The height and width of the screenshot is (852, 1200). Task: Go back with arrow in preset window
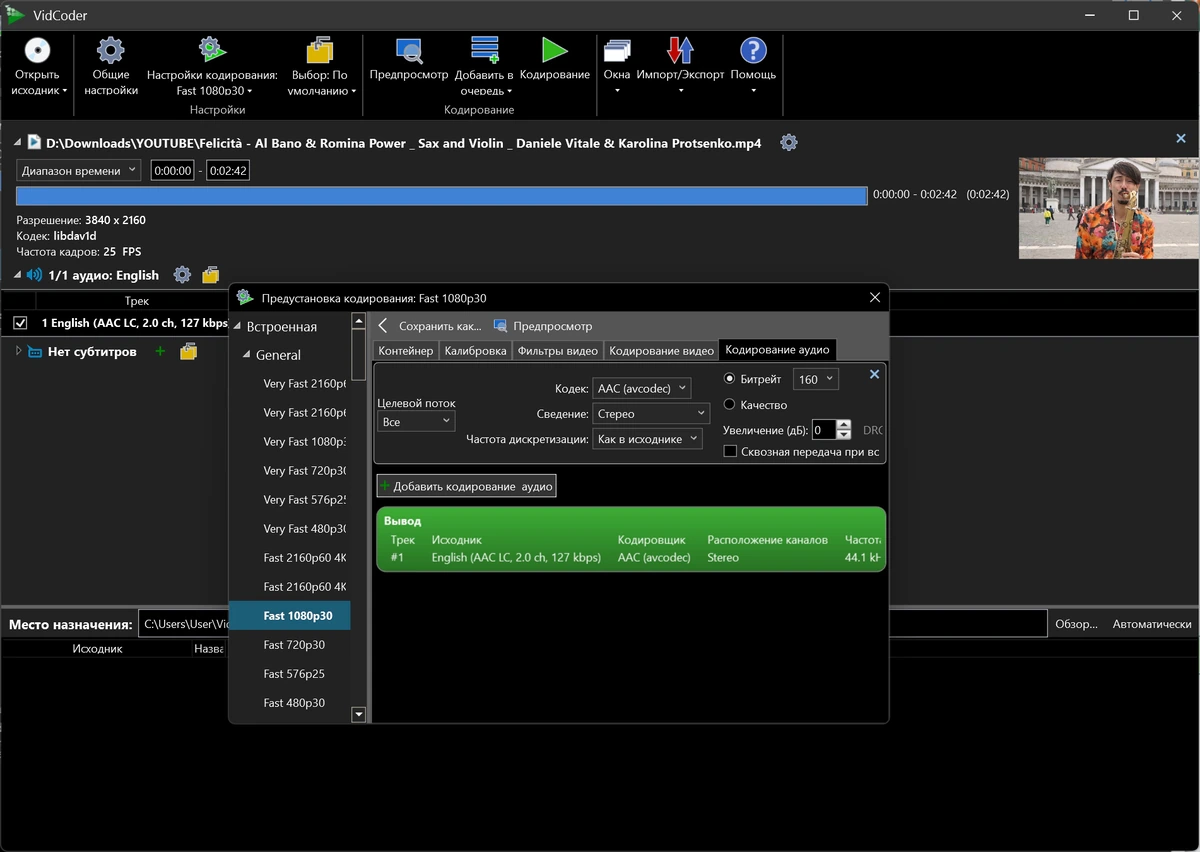383,326
